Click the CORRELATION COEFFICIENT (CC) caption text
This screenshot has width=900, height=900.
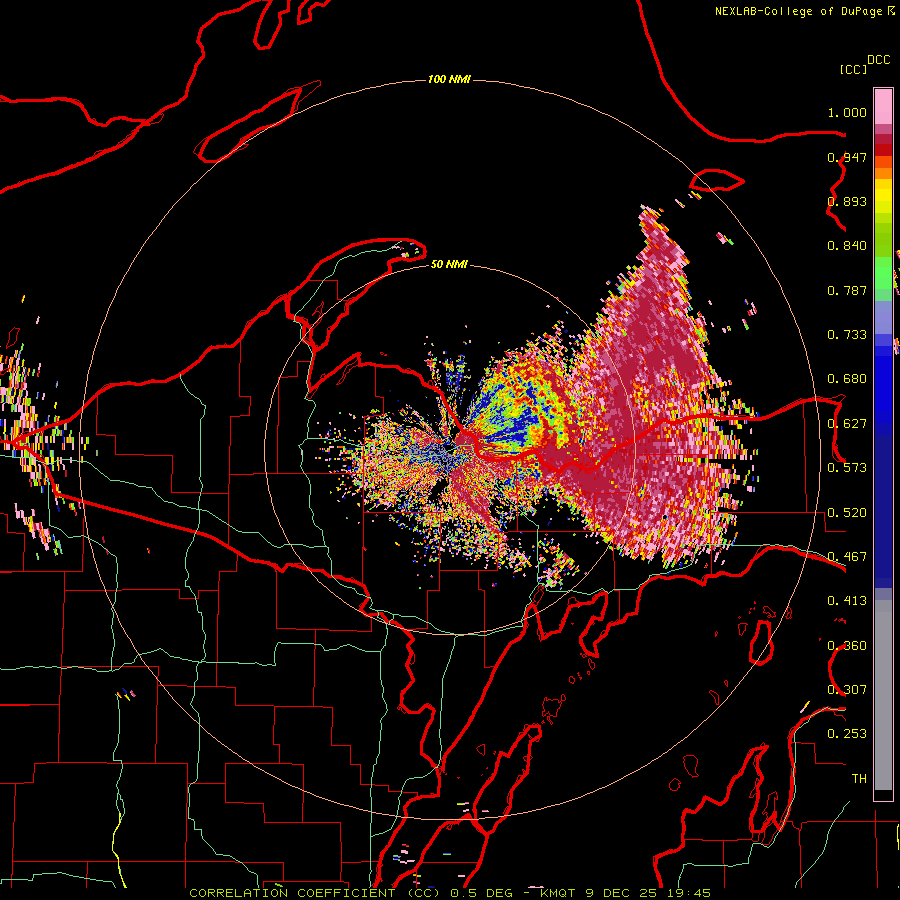[x=315, y=893]
